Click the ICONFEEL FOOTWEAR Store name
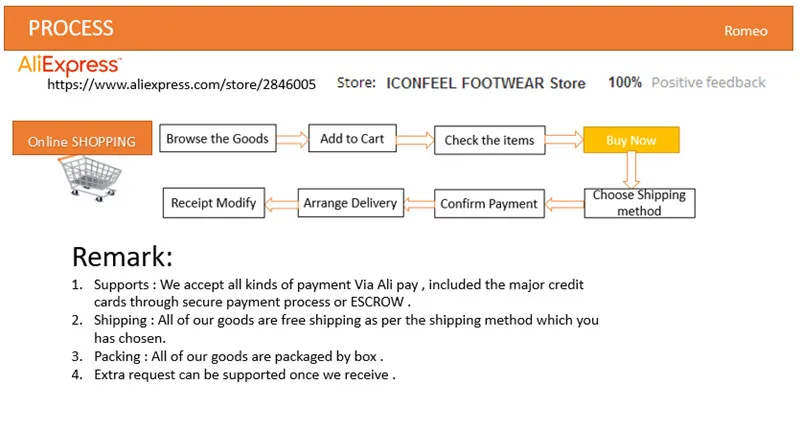Screen dimensions: 800x428 click(486, 83)
